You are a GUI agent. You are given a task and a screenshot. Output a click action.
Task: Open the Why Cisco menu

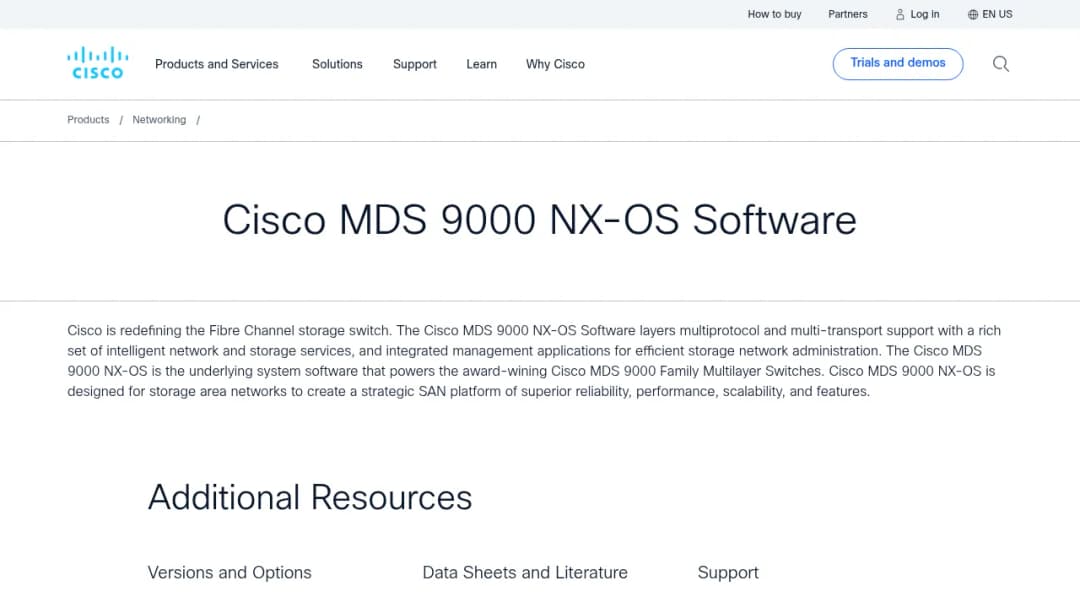pos(555,64)
